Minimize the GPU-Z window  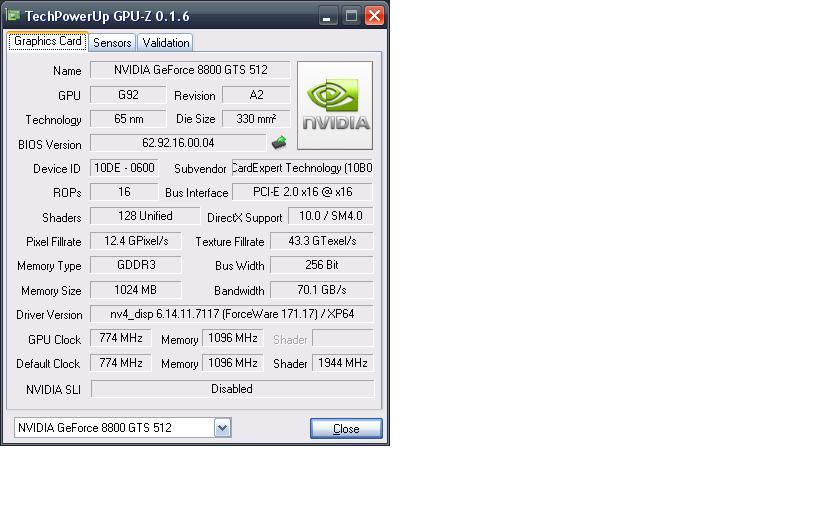pyautogui.click(x=328, y=16)
